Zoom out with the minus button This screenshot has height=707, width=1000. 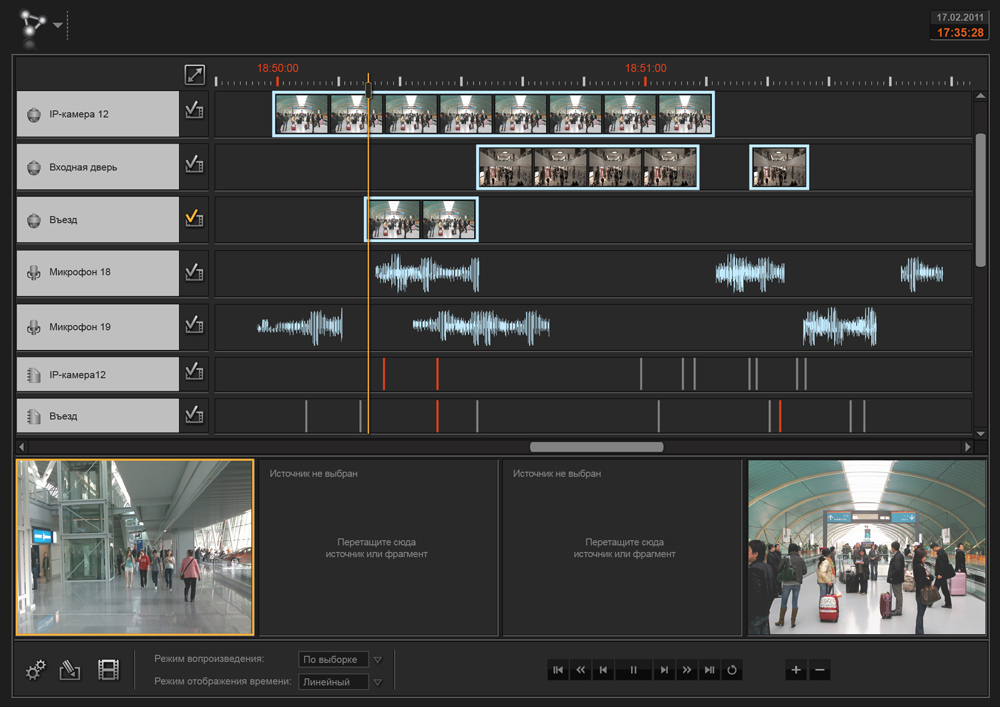click(x=820, y=670)
